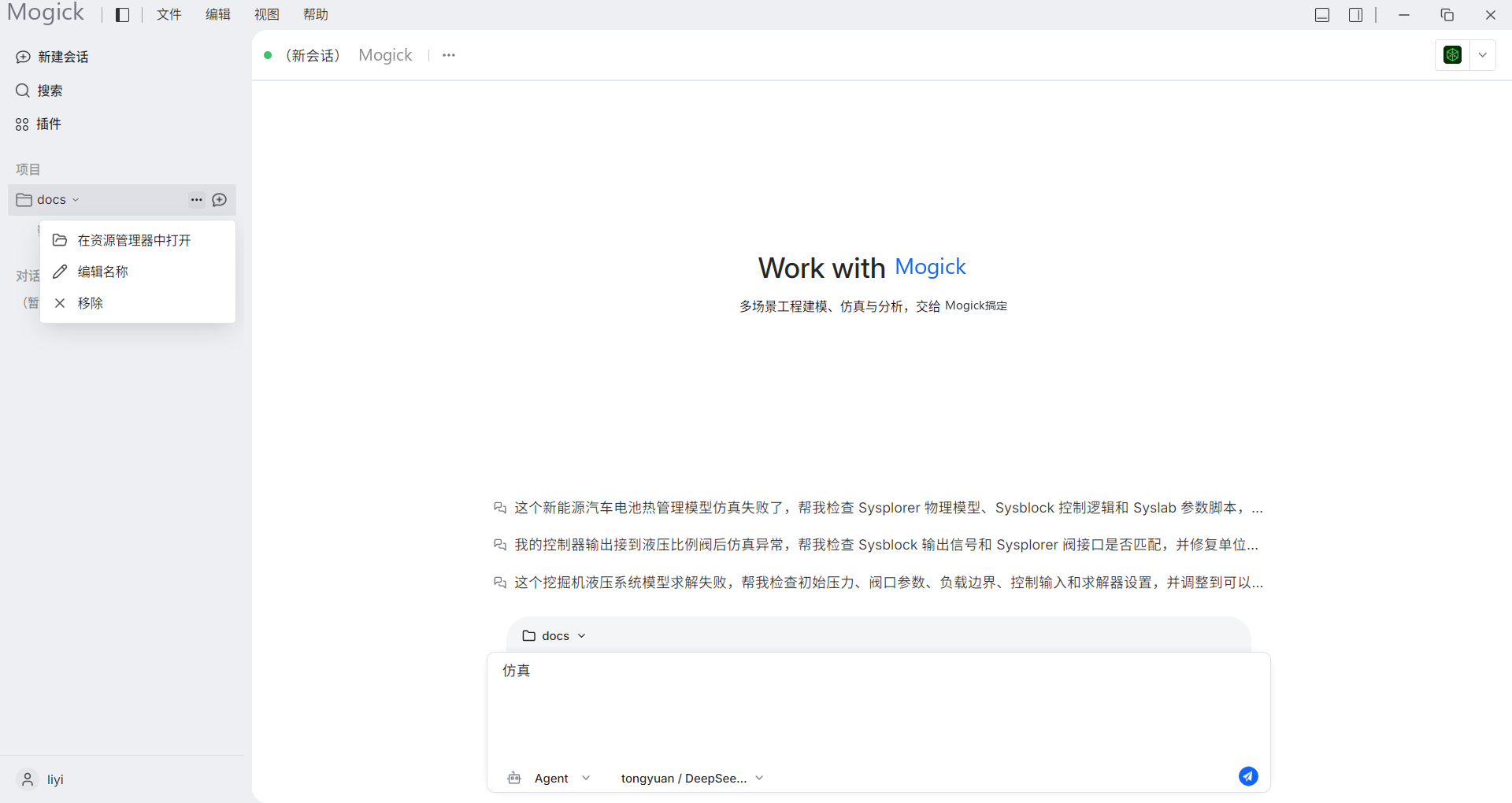Viewport: 1512px width, 803px height.
Task: Open the liyi user profile
Action: tap(41, 779)
